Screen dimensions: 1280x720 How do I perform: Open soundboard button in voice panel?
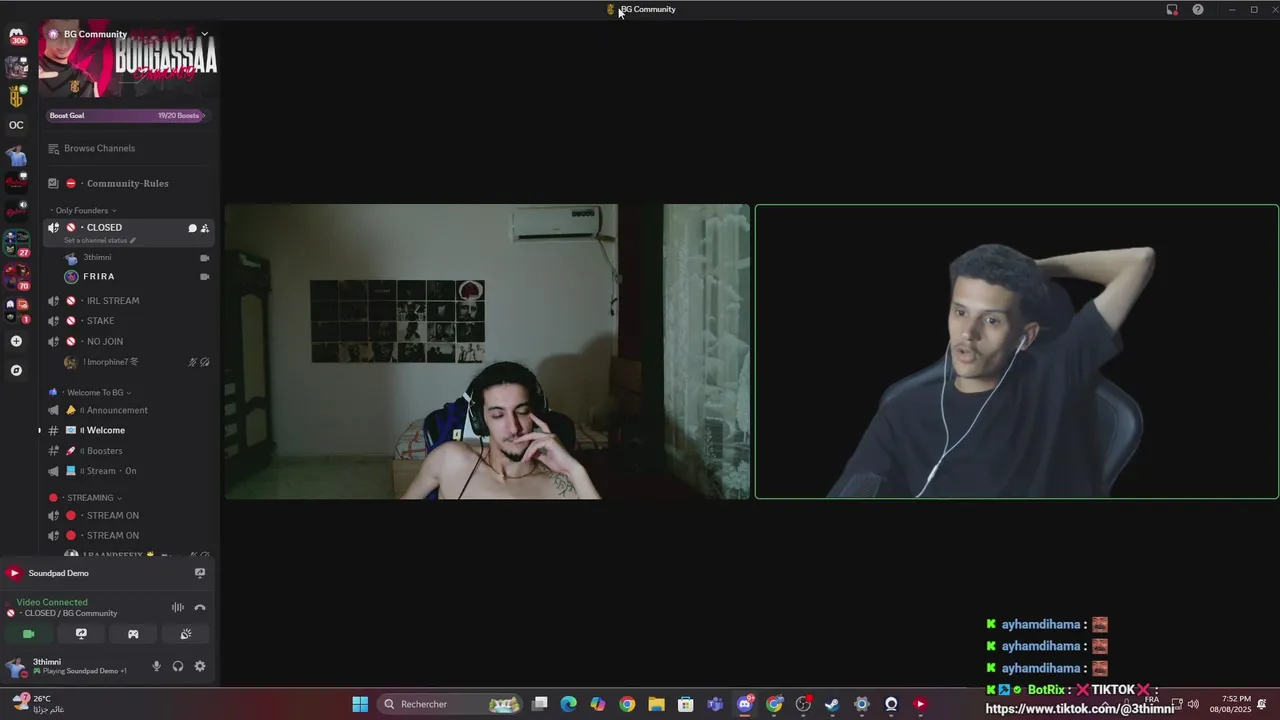tap(185, 634)
